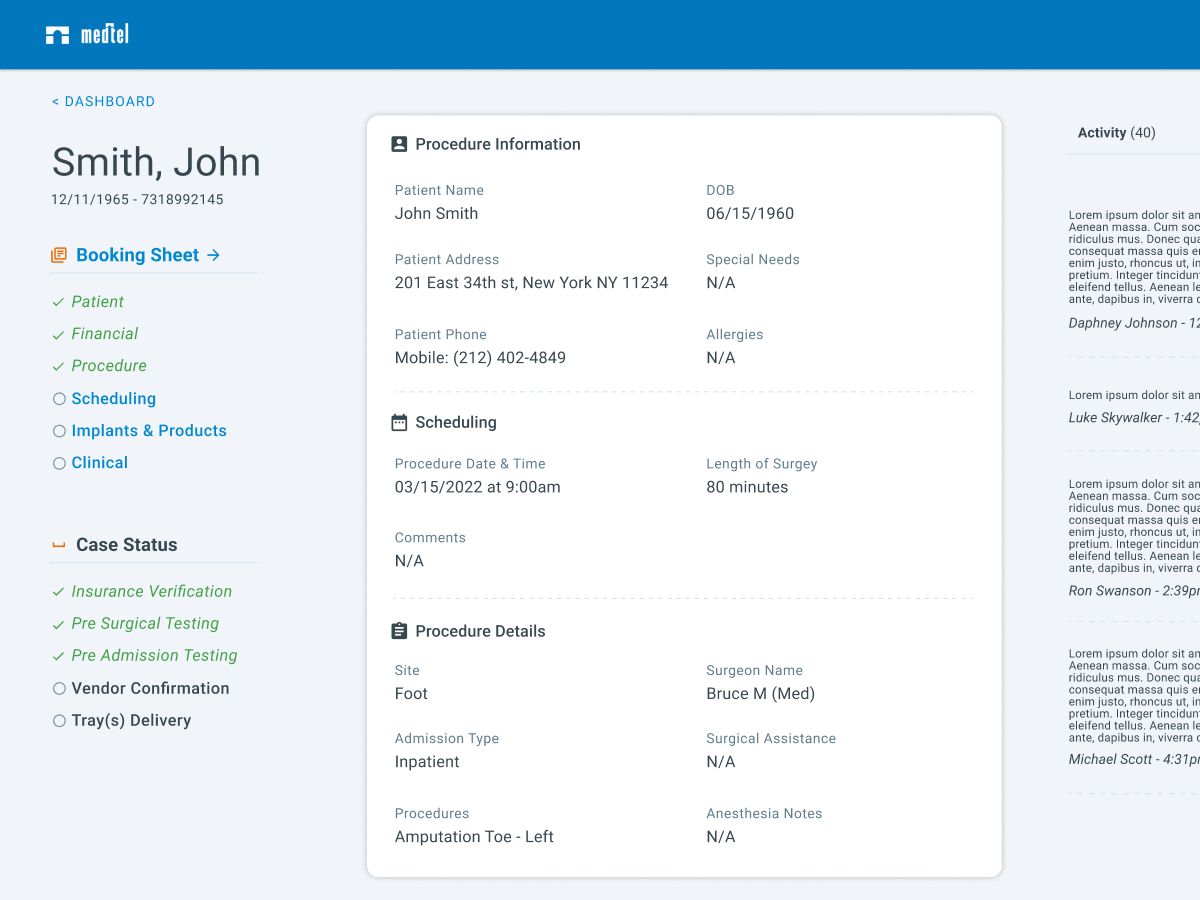Click the Pre Admission Testing status item
1200x900 pixels.
tap(155, 656)
